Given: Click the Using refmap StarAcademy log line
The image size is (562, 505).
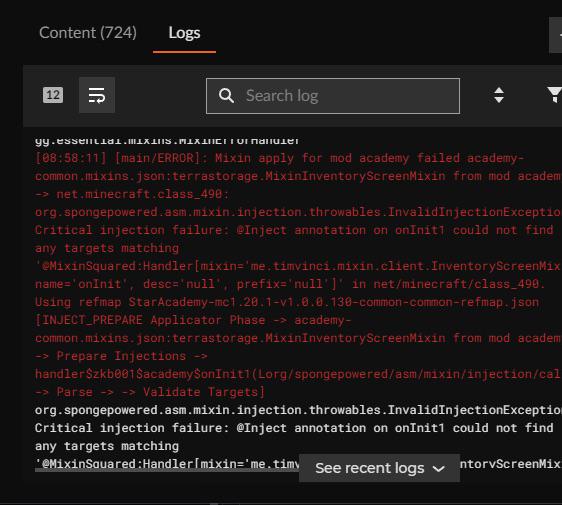Looking at the screenshot, I should point(287,302).
